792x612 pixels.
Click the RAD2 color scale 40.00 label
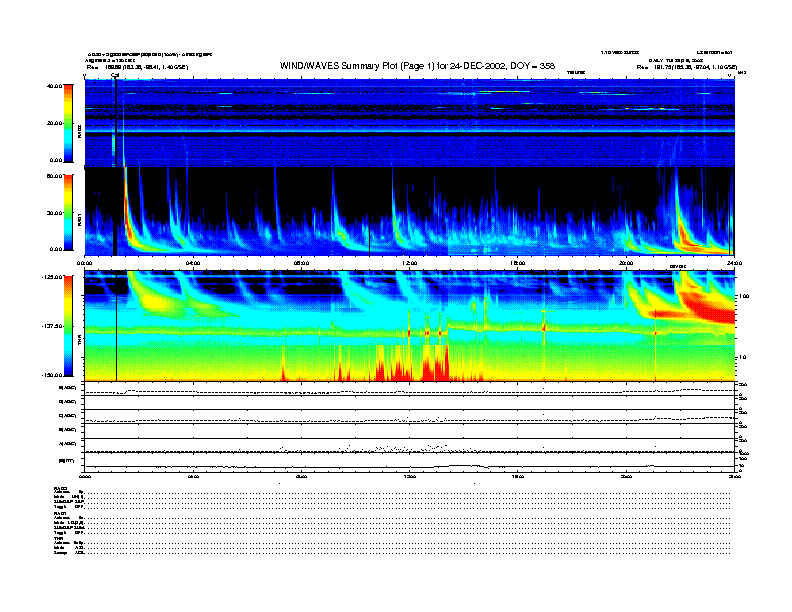(54, 86)
